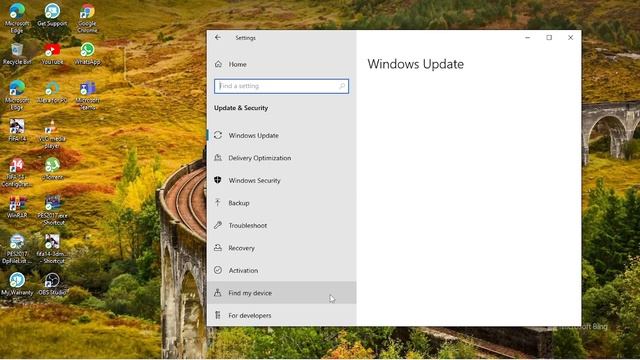Open Microsoft Edge icon beside Get Support

click(x=17, y=18)
